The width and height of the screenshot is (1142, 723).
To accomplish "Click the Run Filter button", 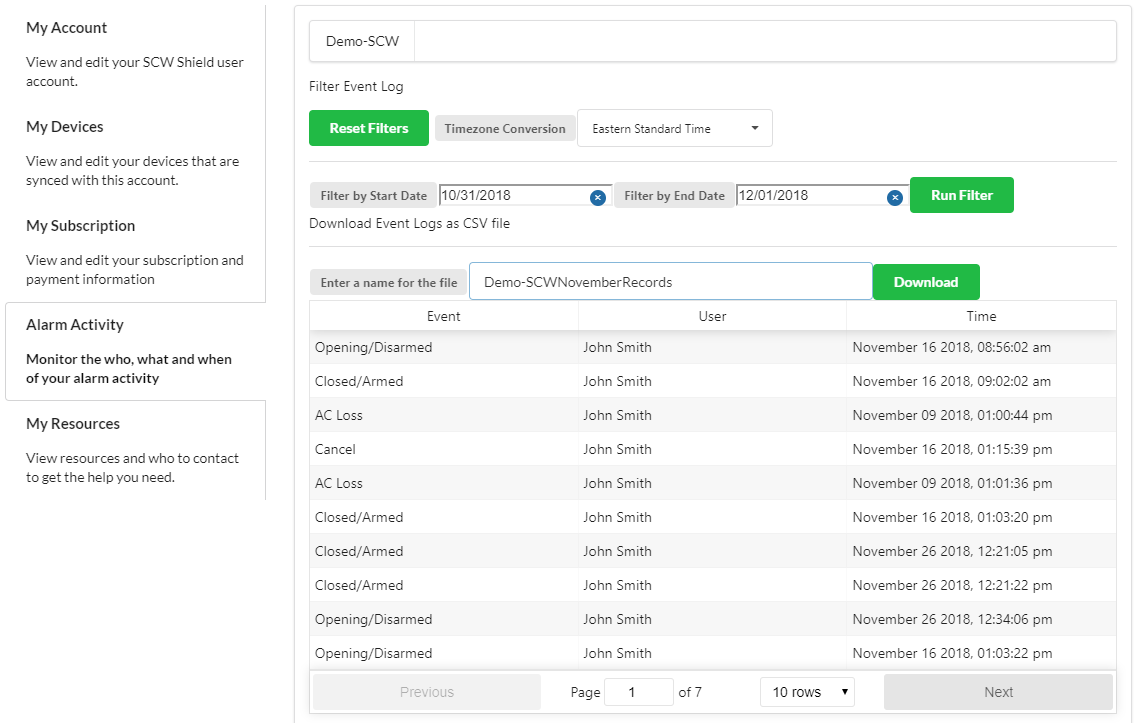I will coord(961,195).
